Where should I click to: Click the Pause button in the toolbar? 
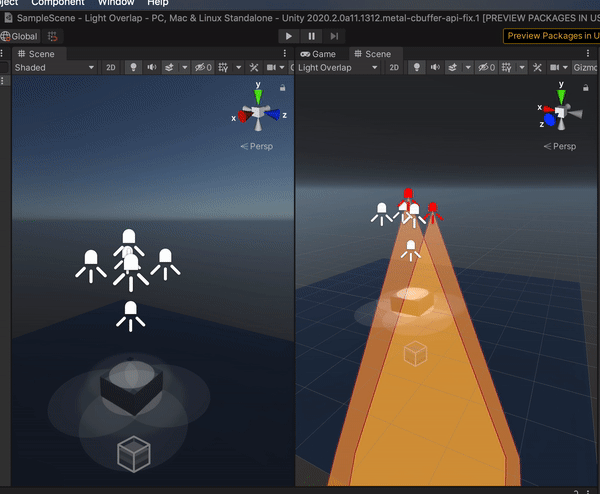click(311, 36)
